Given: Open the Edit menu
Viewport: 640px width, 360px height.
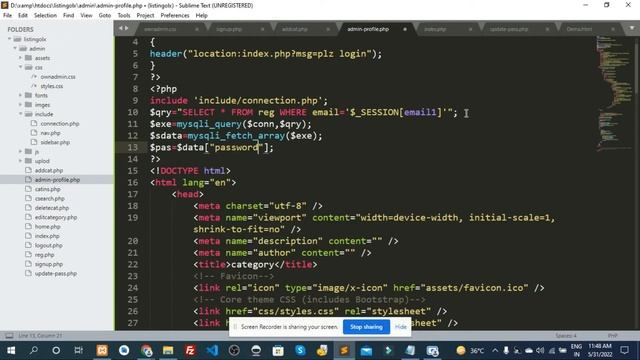Looking at the screenshot, I should pos(23,16).
